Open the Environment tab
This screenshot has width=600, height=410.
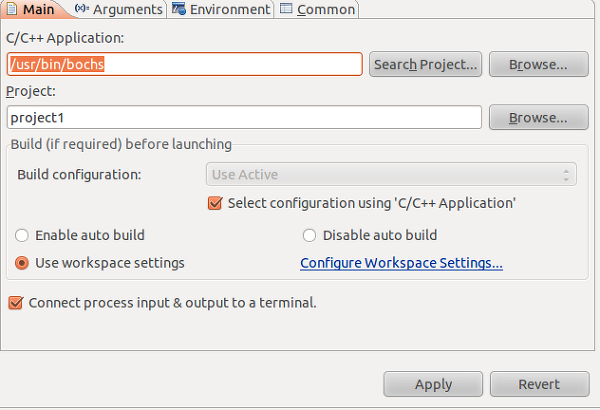221,9
